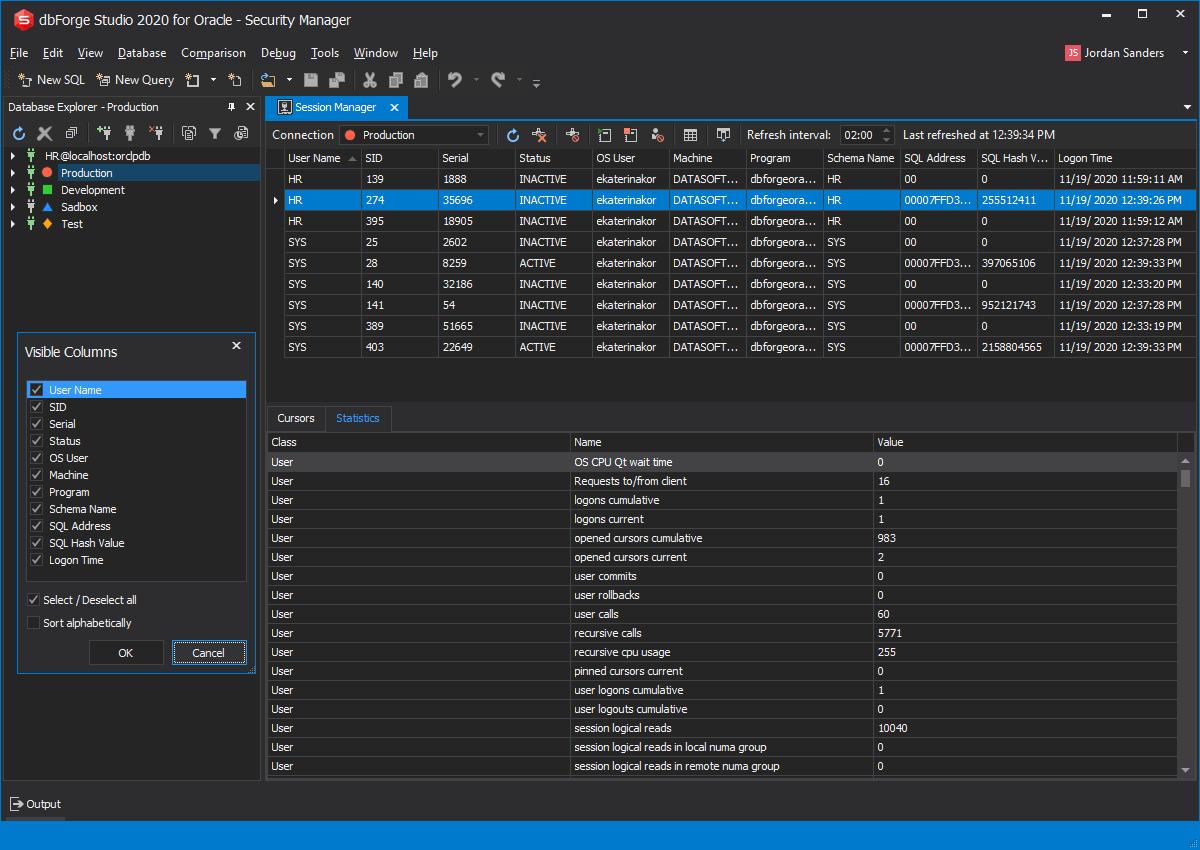Open the Database menu
The width and height of the screenshot is (1200, 850).
coord(142,53)
